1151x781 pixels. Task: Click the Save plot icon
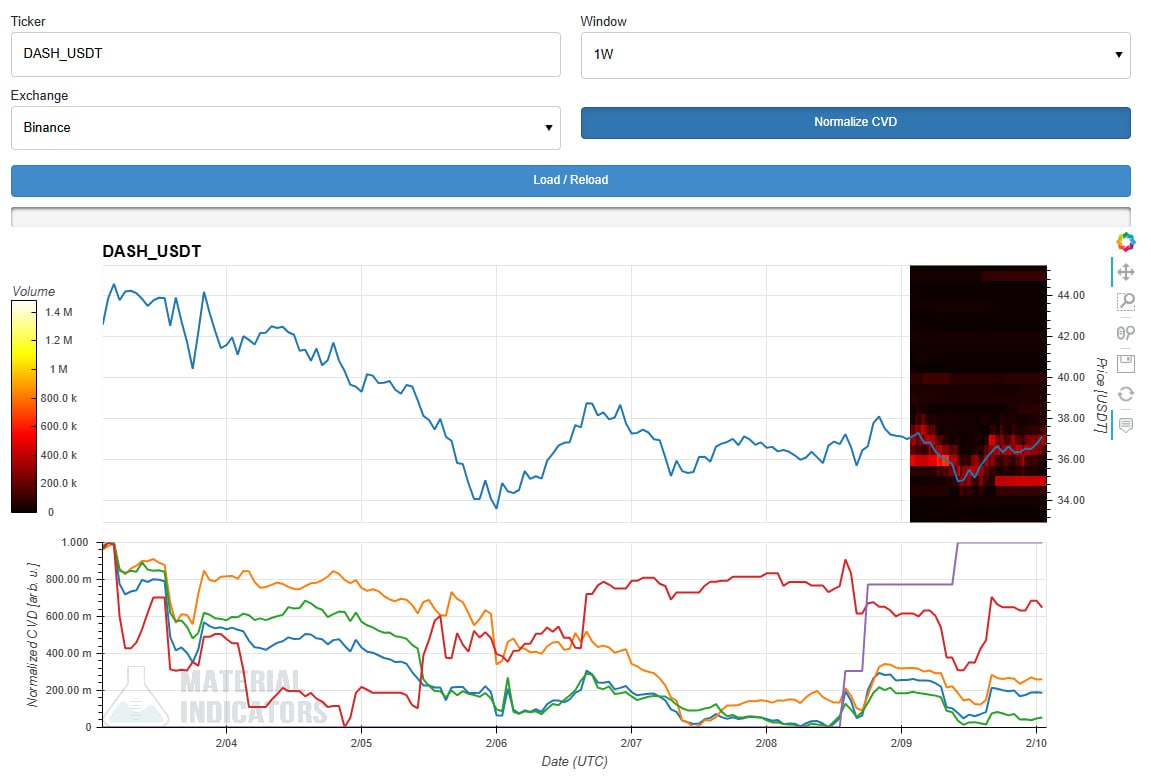click(1125, 362)
